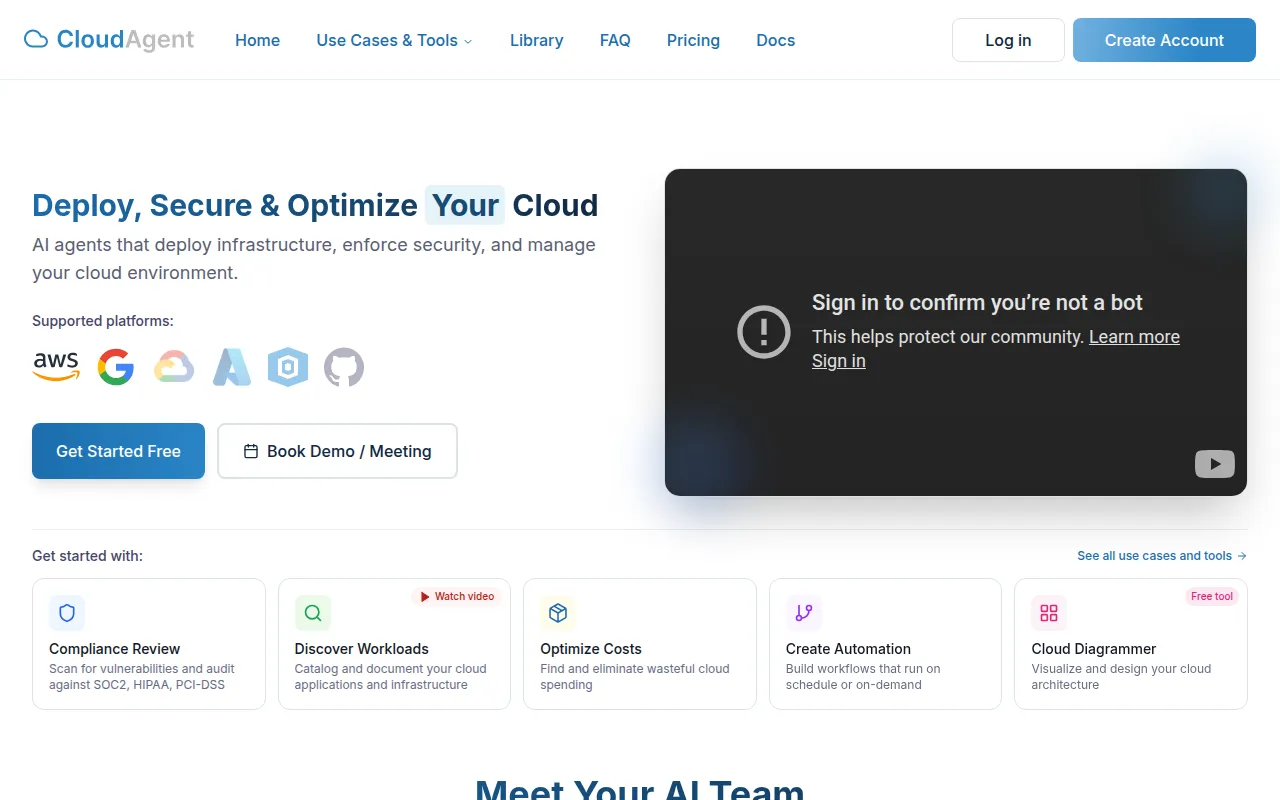
Task: Click the "Supported platforms:" label
Action: (x=103, y=321)
